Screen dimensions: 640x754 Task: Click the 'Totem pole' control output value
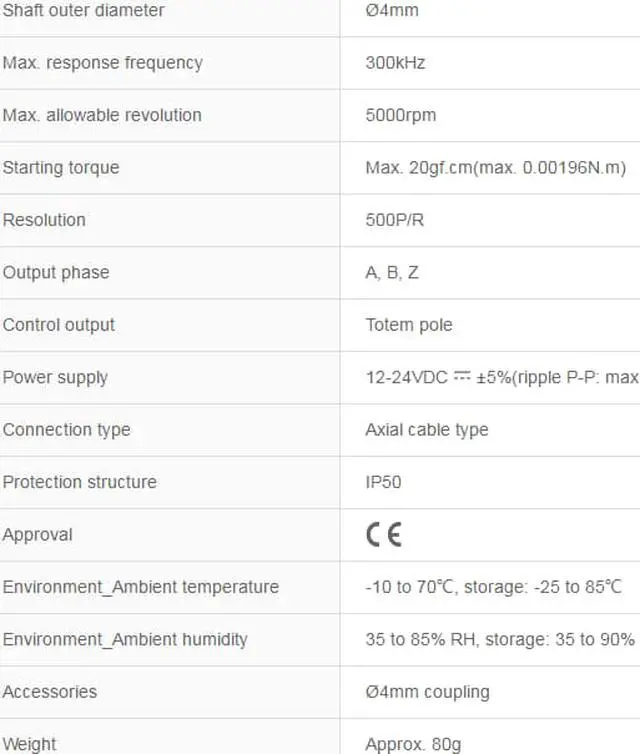coord(408,325)
